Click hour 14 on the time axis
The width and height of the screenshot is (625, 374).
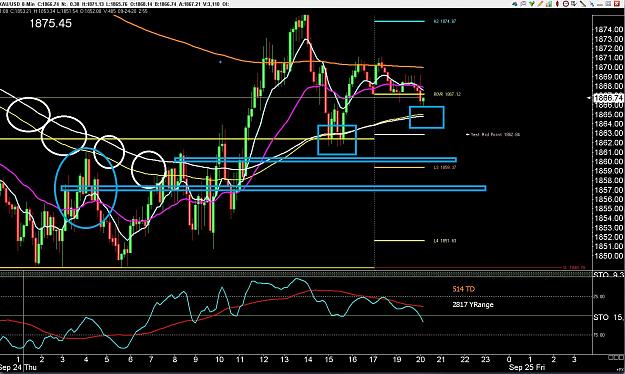(x=308, y=359)
